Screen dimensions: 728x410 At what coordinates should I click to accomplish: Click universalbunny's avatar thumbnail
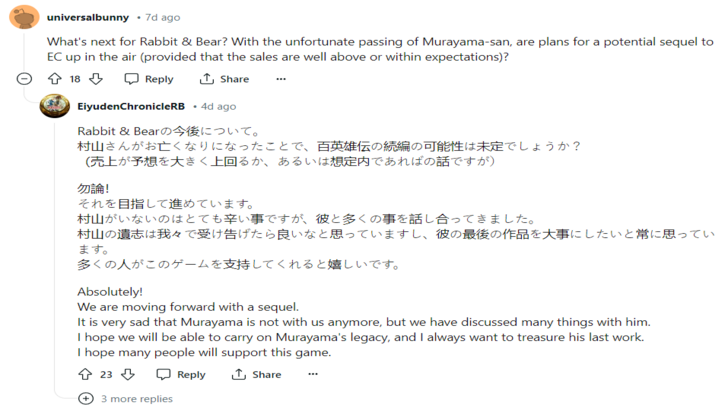[x=24, y=17]
